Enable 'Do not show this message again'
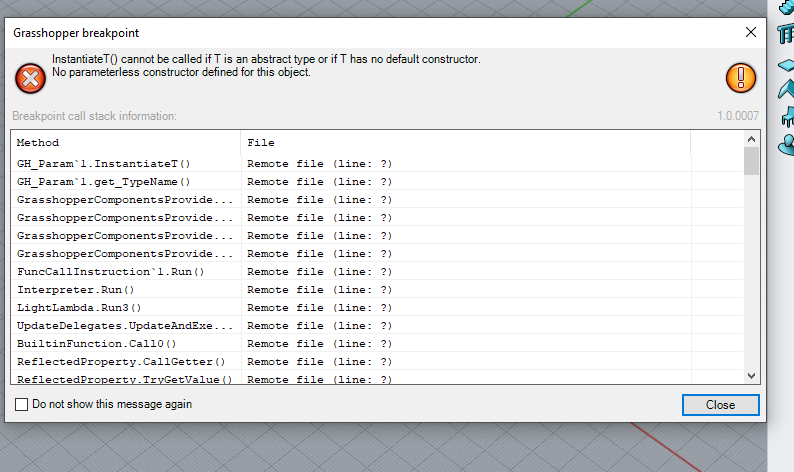 21,404
